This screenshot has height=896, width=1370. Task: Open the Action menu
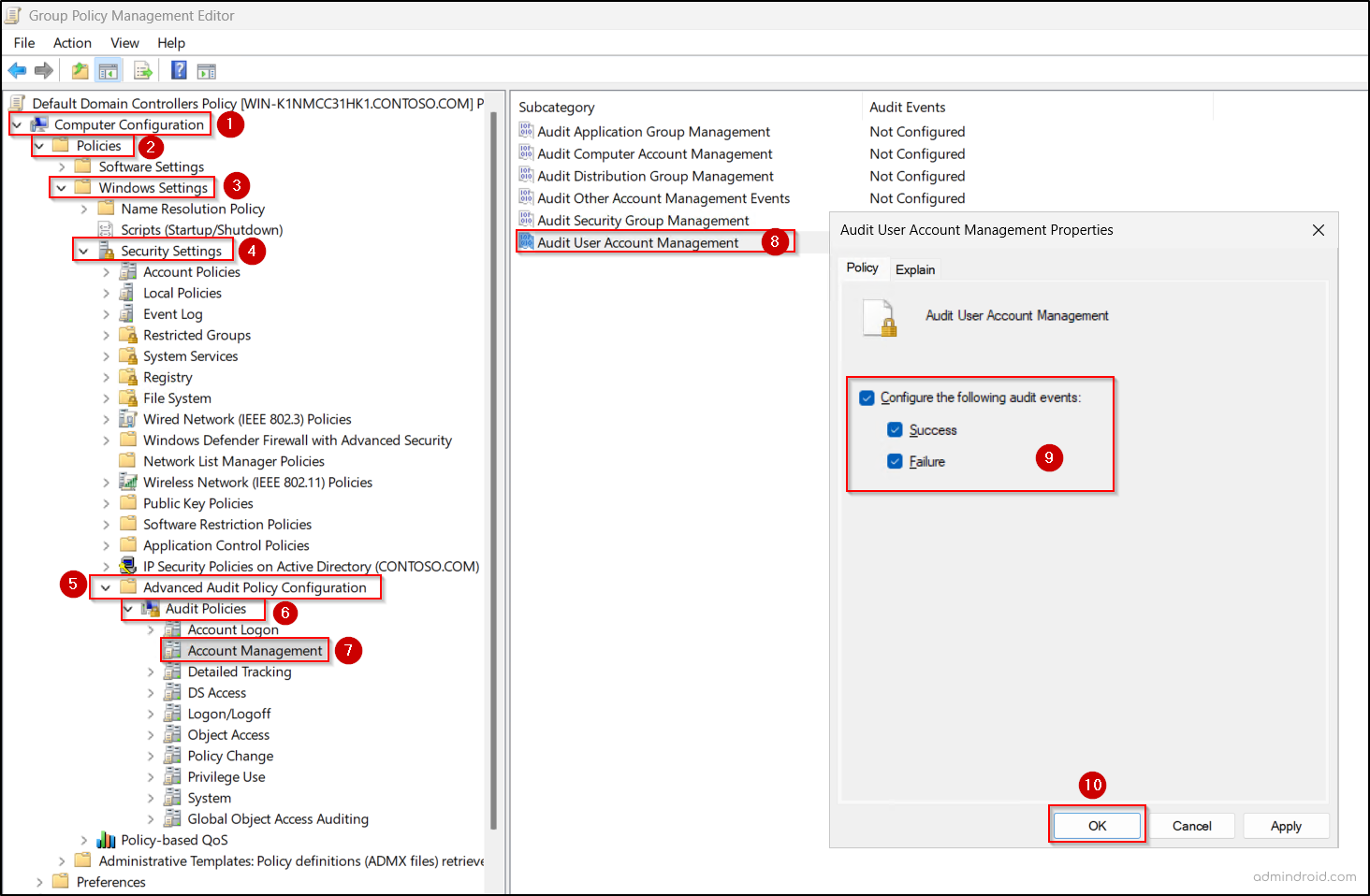pos(72,42)
